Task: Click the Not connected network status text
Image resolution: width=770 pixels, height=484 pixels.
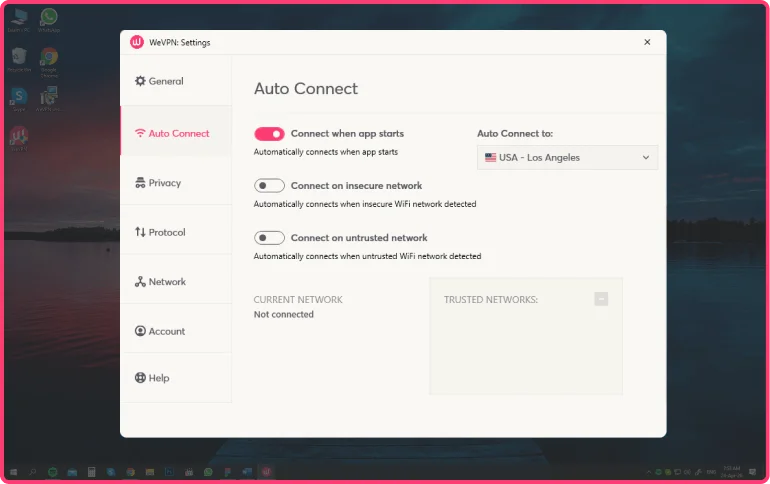Action: click(x=283, y=315)
